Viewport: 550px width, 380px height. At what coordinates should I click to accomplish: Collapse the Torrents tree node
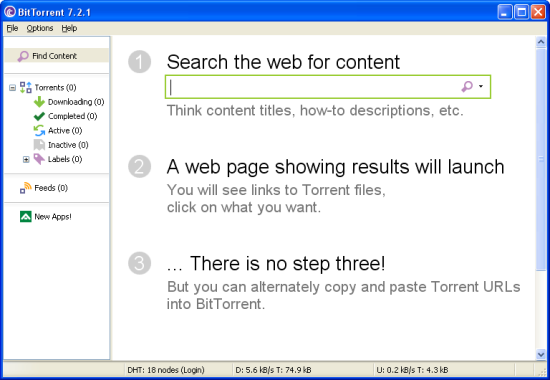(x=13, y=88)
